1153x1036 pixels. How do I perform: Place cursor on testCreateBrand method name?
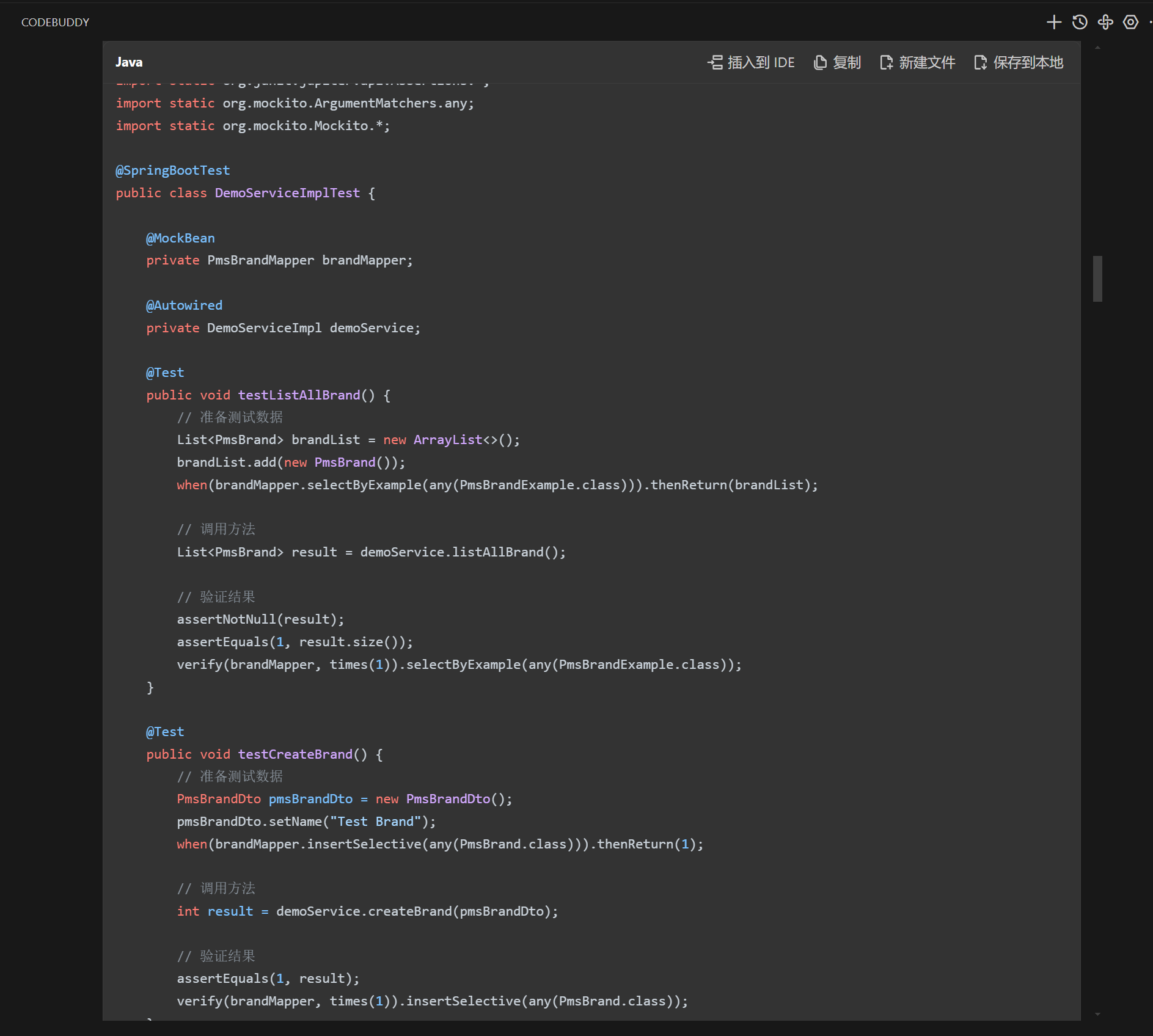[x=295, y=754]
